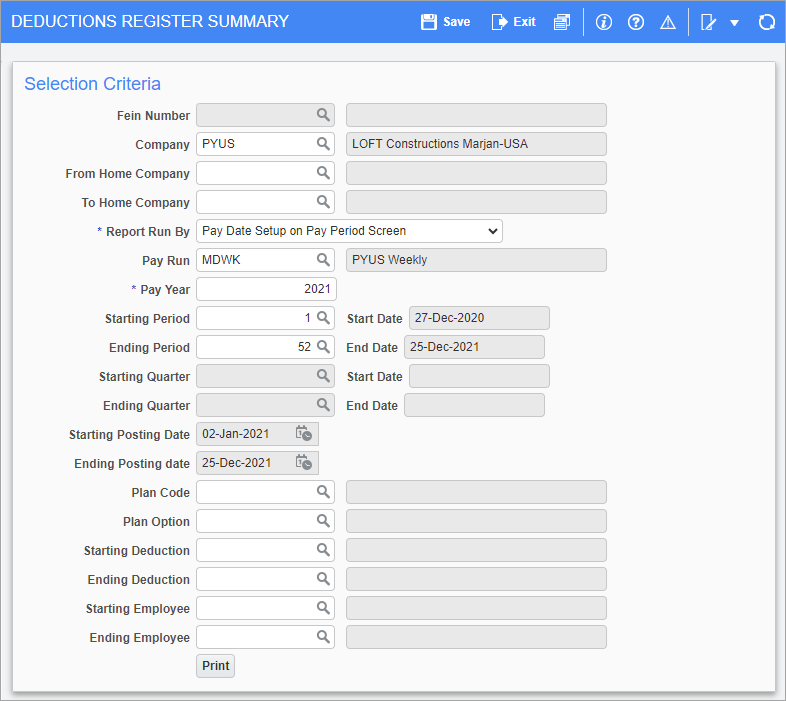Open the help question mark icon

click(636, 22)
